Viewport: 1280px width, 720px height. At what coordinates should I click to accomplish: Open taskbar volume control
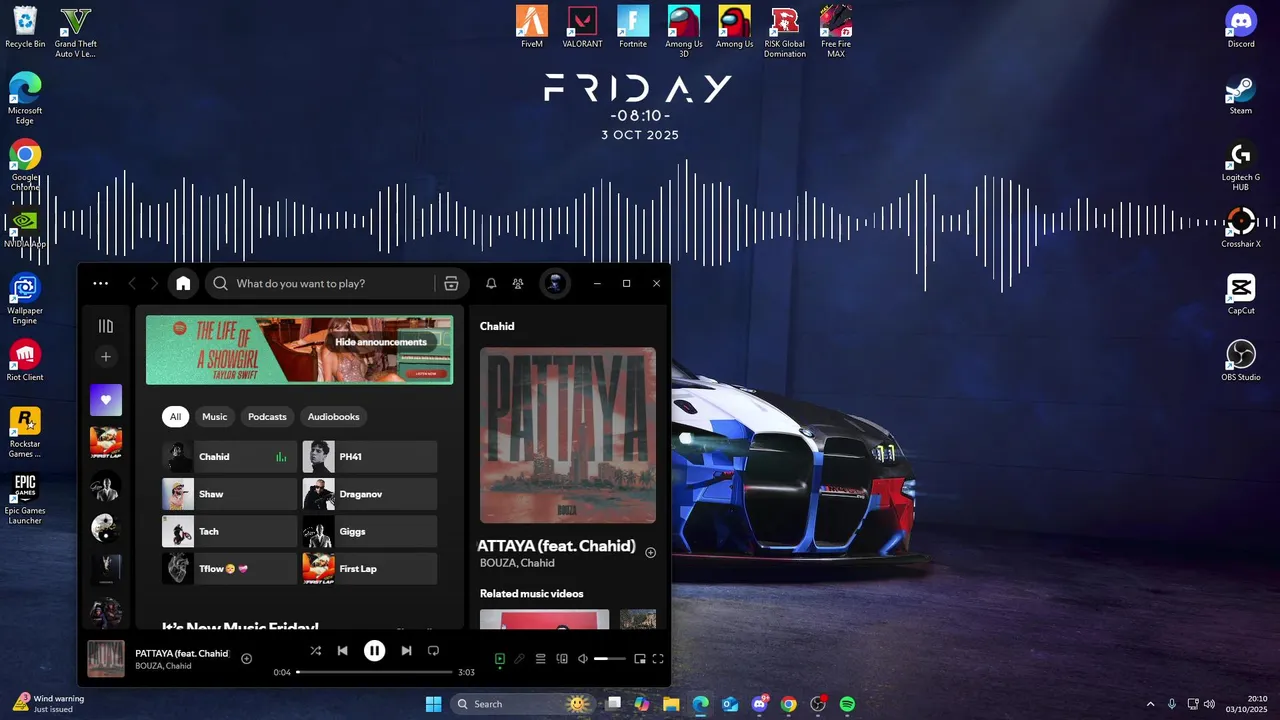click(1210, 704)
